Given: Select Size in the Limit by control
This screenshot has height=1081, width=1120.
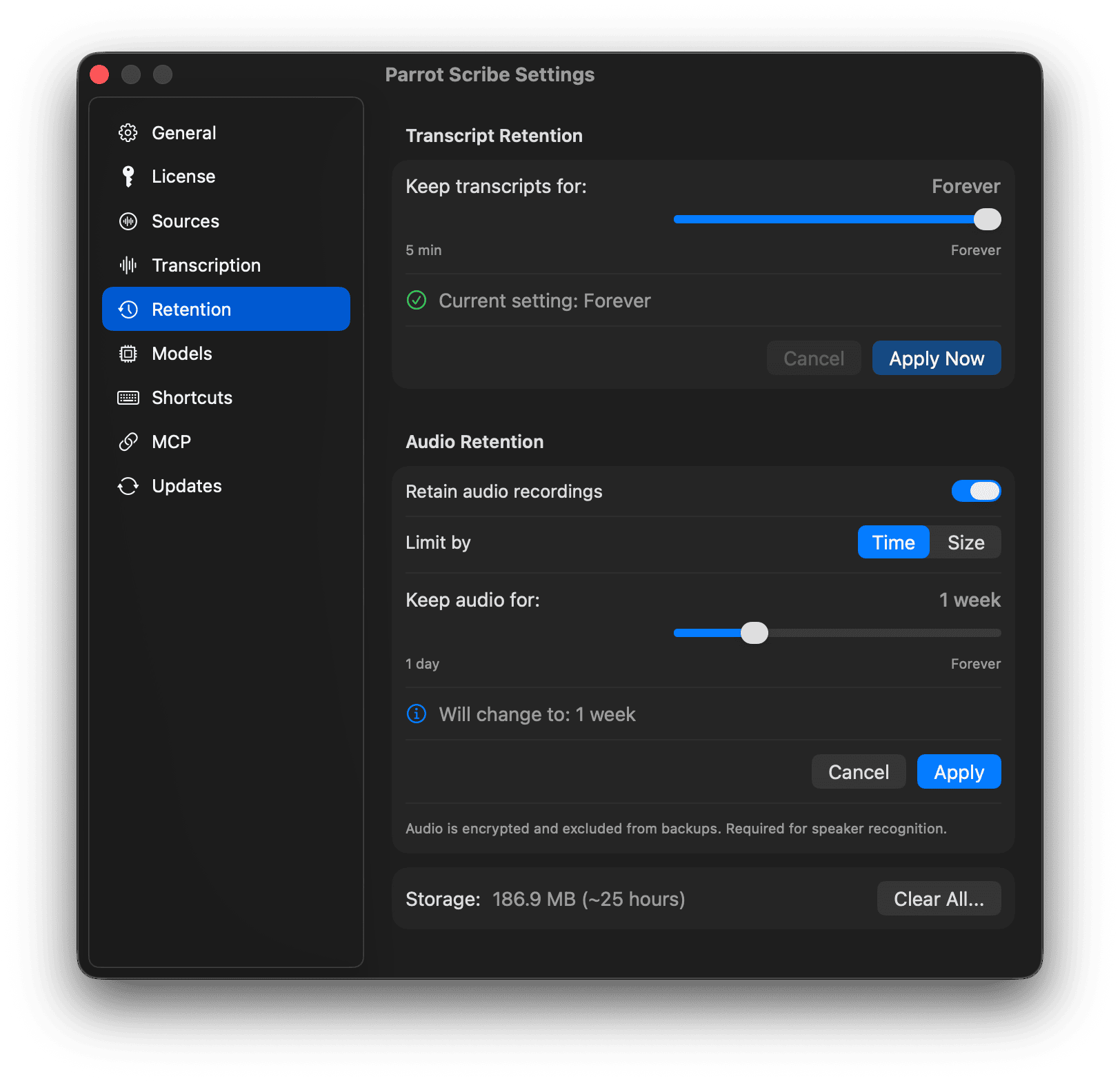Looking at the screenshot, I should click(x=966, y=542).
